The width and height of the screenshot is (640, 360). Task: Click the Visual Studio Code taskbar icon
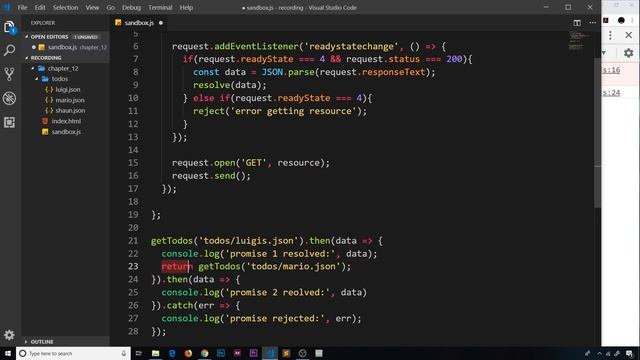point(270,353)
